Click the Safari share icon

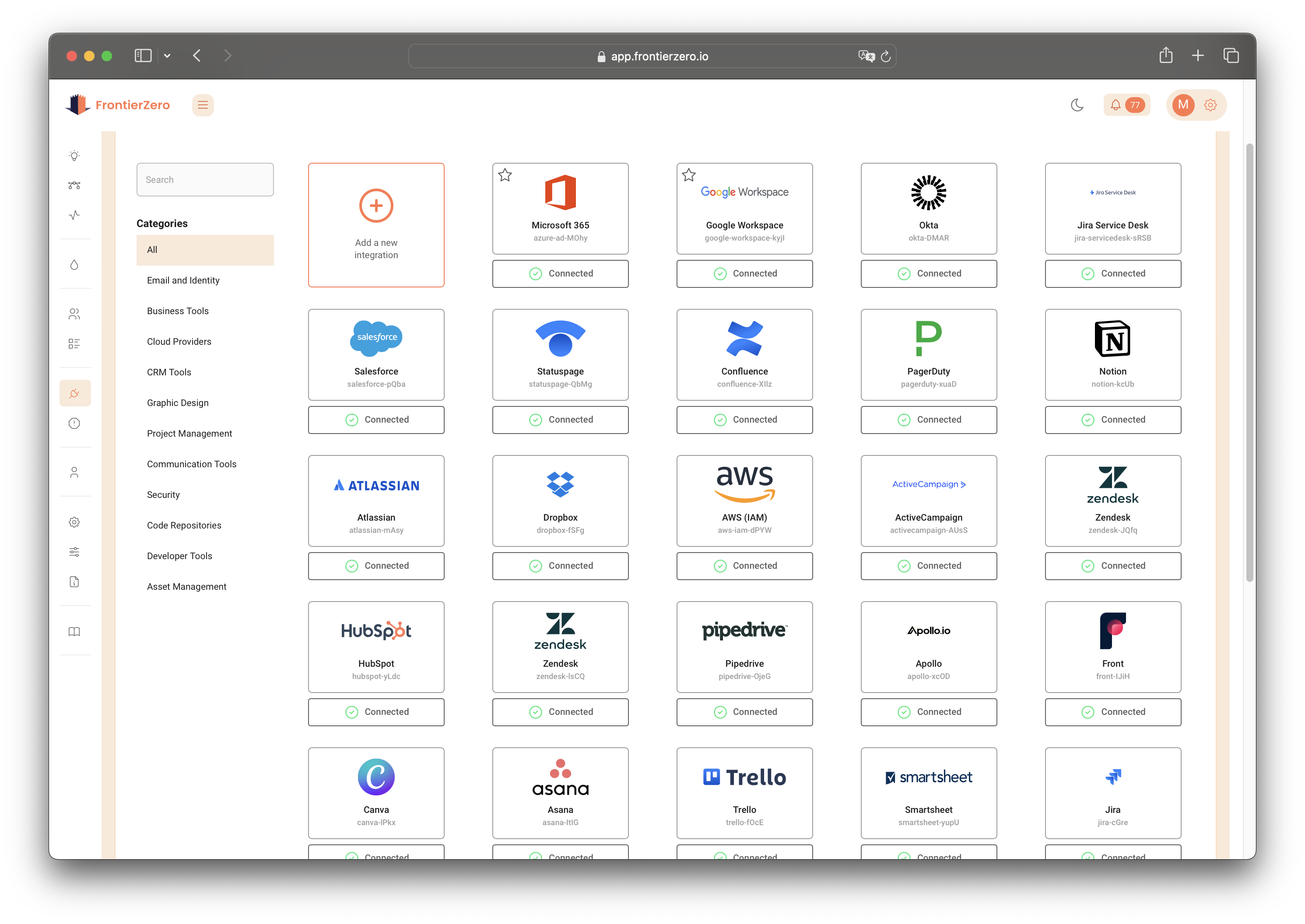point(1166,55)
